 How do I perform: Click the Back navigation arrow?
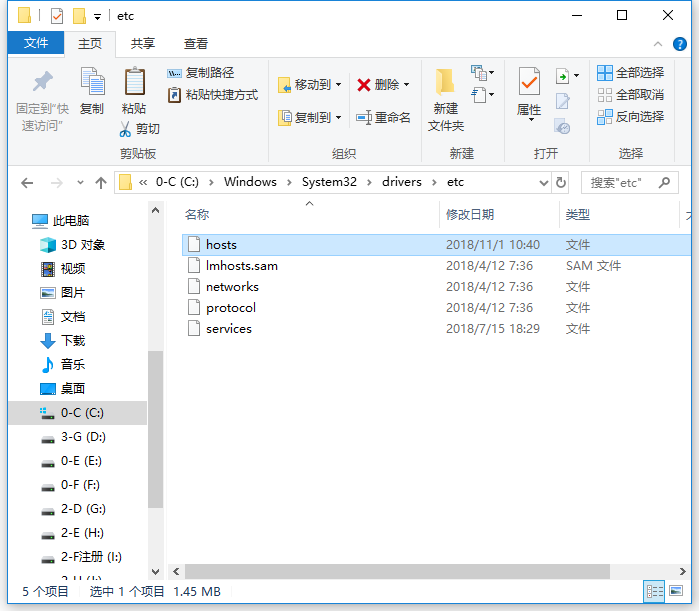pyautogui.click(x=28, y=183)
